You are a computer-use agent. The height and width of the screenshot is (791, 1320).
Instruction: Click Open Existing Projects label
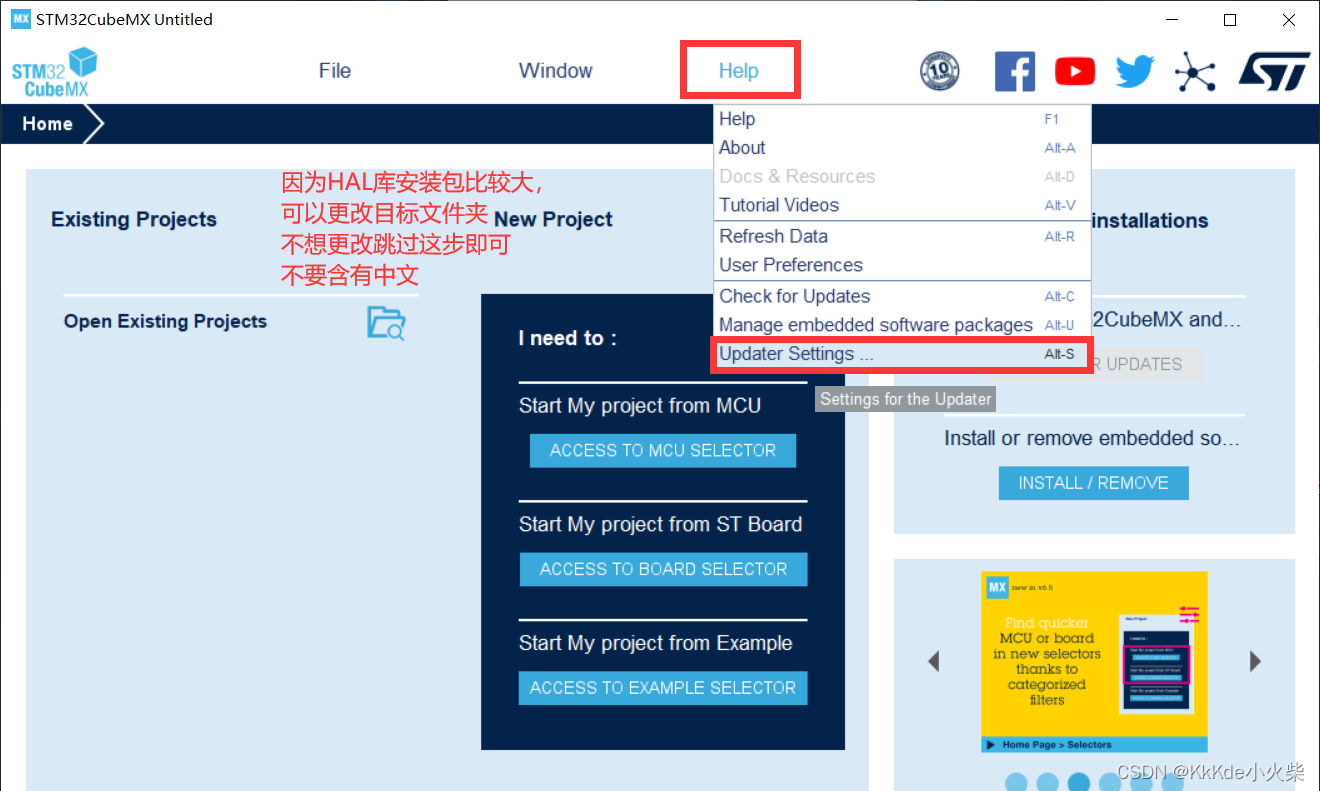[x=165, y=321]
